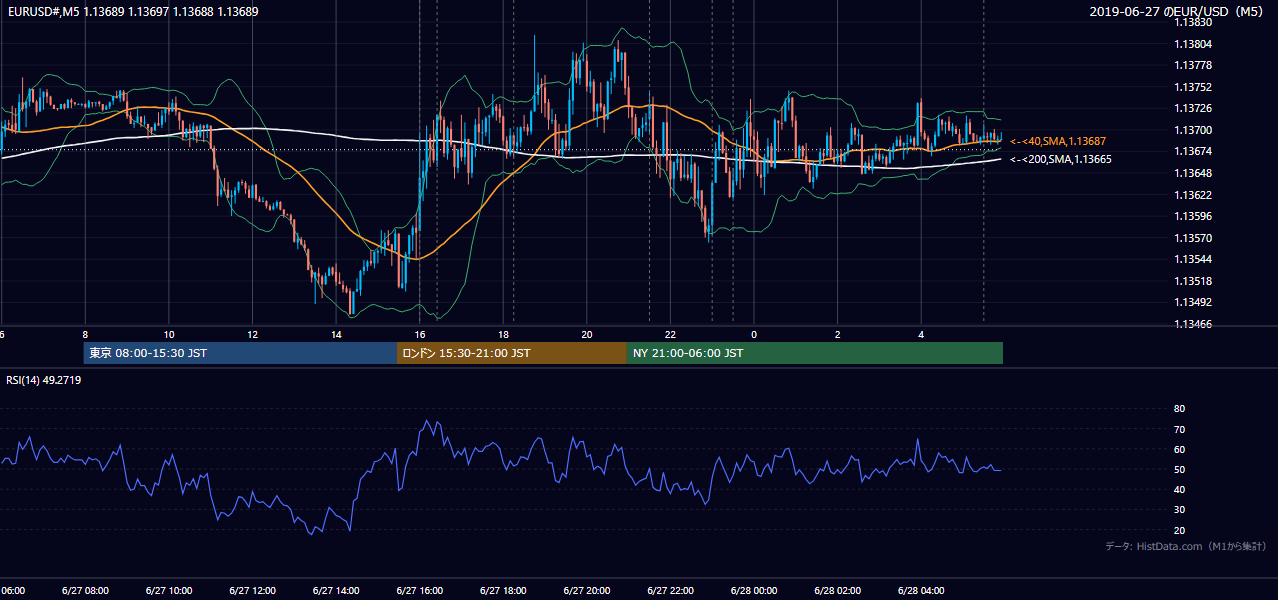The width and height of the screenshot is (1278, 600).
Task: Click the EURUSD#,M5 symbol header text
Action: coord(42,11)
